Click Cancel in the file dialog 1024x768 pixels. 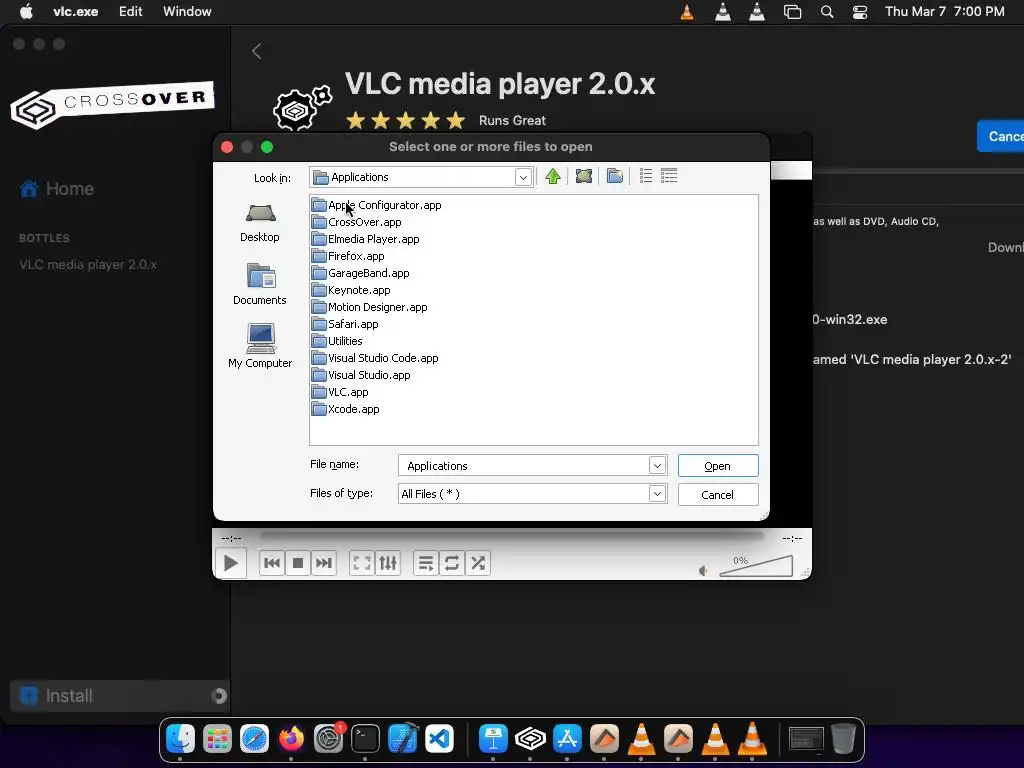[x=718, y=494]
